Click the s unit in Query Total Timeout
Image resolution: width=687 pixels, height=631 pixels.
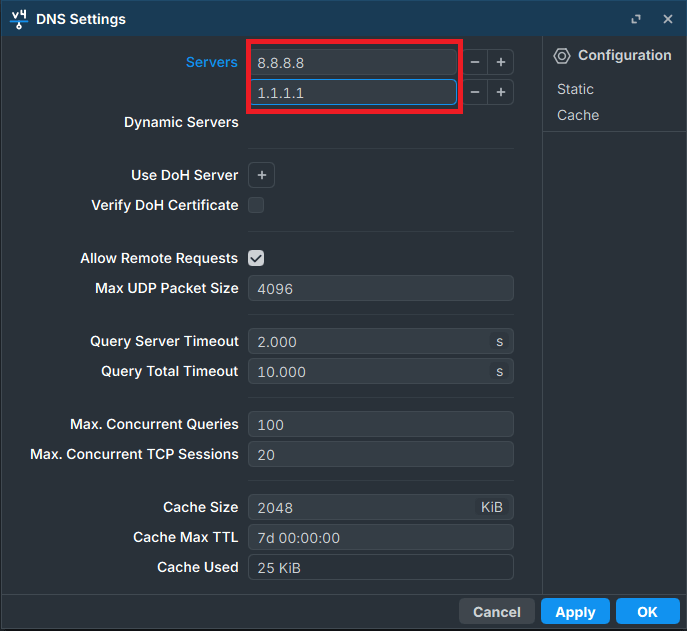click(499, 371)
